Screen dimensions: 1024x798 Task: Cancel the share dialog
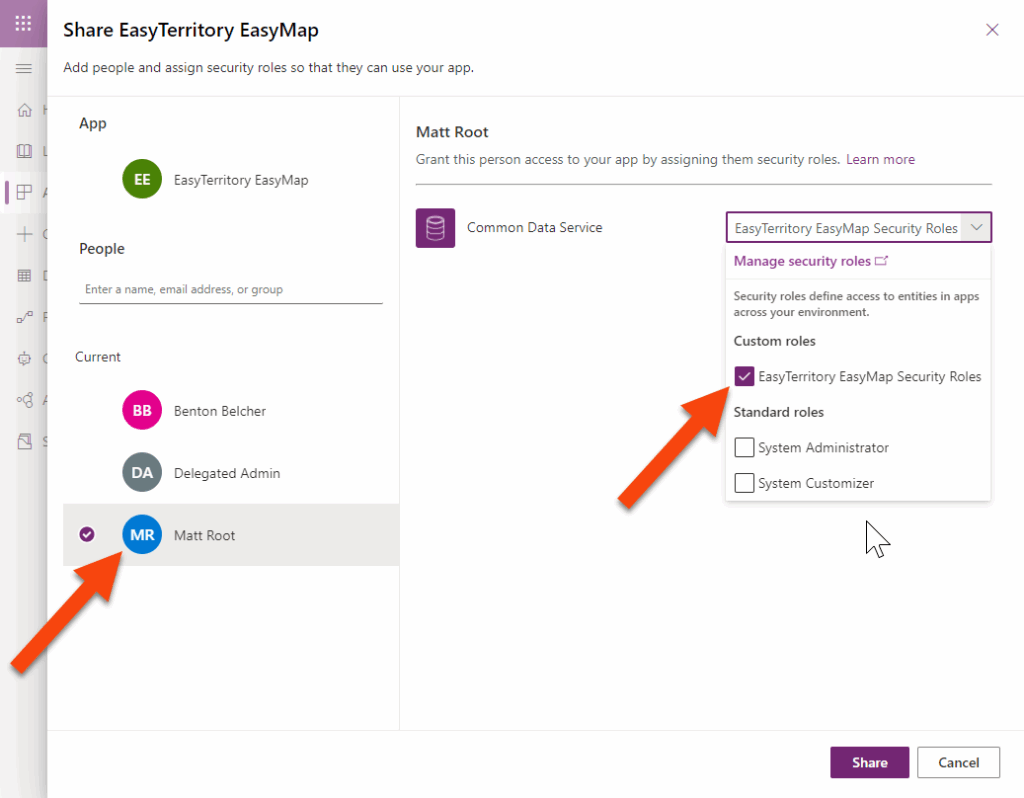click(x=958, y=762)
